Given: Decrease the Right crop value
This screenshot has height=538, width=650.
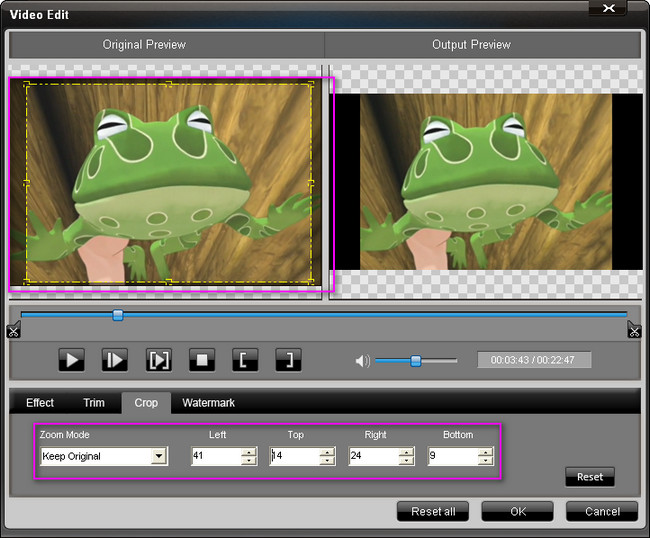Looking at the screenshot, I should [x=406, y=460].
